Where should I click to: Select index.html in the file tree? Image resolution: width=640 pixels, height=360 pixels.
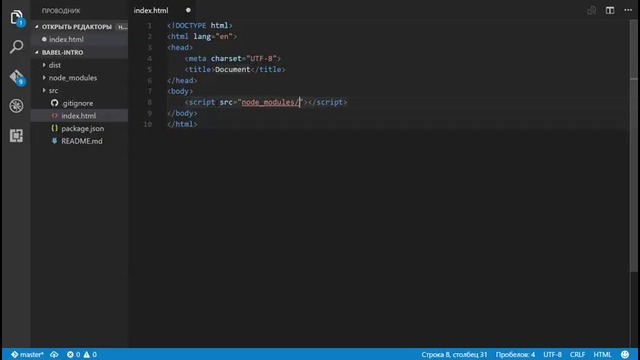(x=80, y=116)
